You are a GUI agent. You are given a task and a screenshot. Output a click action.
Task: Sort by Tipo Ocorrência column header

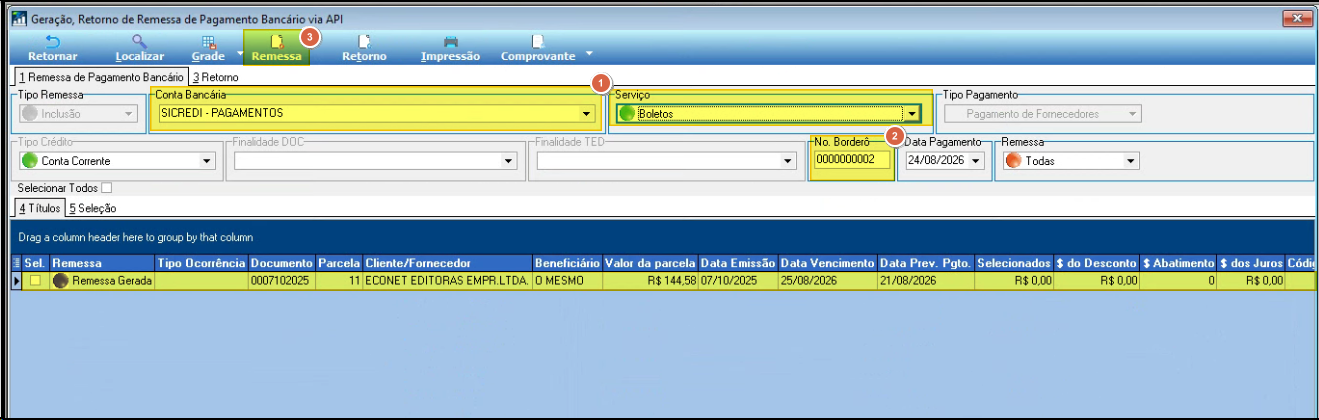[x=202, y=262]
